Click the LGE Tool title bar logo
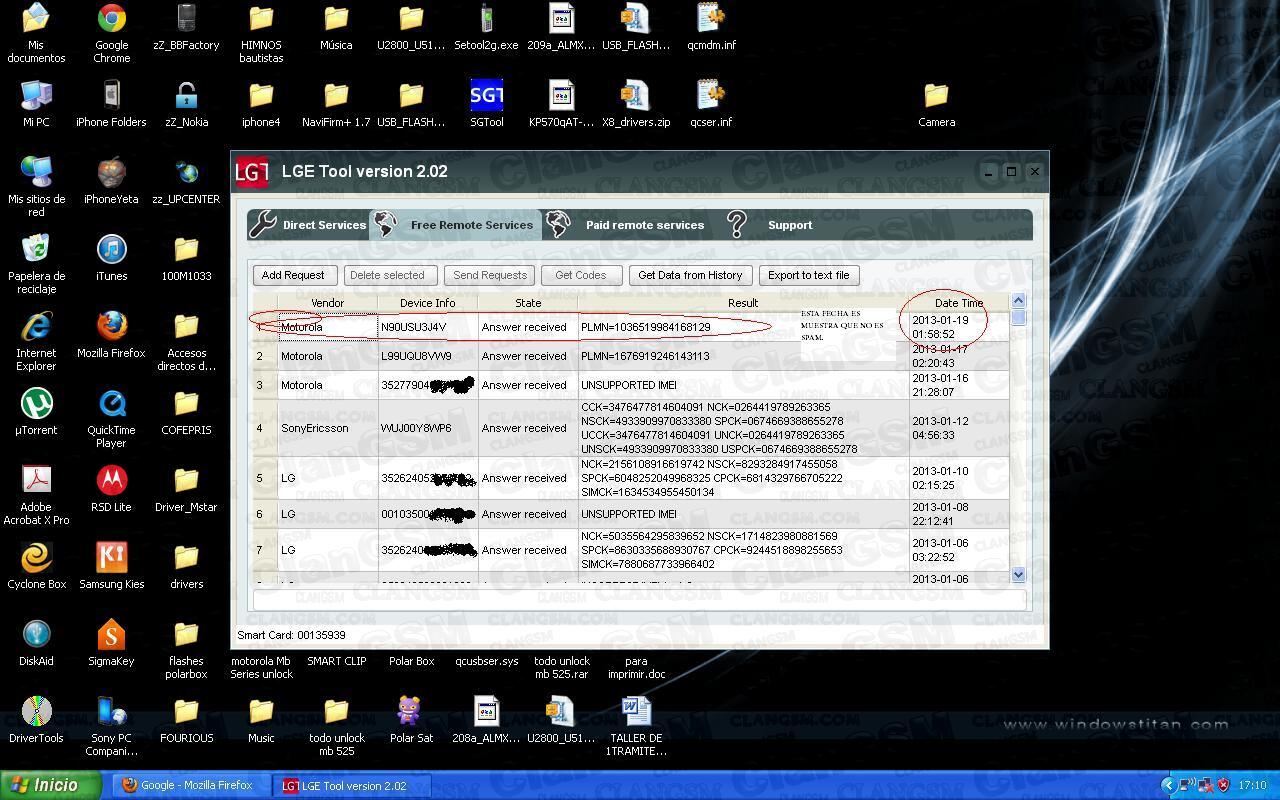The image size is (1280, 800). click(x=252, y=172)
